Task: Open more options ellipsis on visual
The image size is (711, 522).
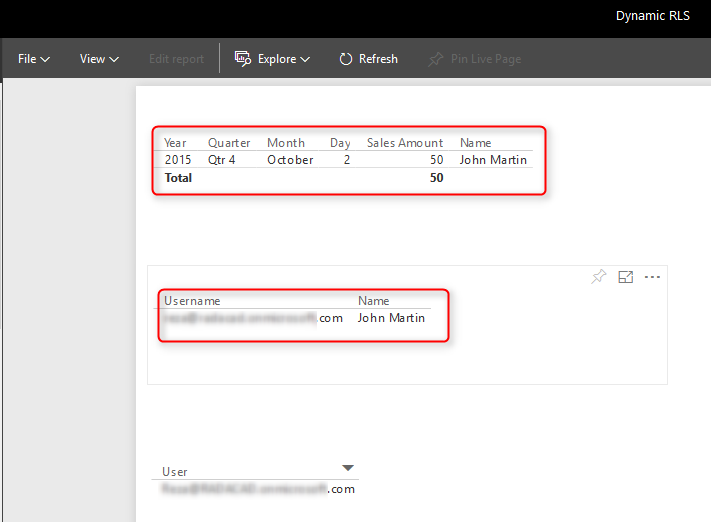Action: pos(653,277)
